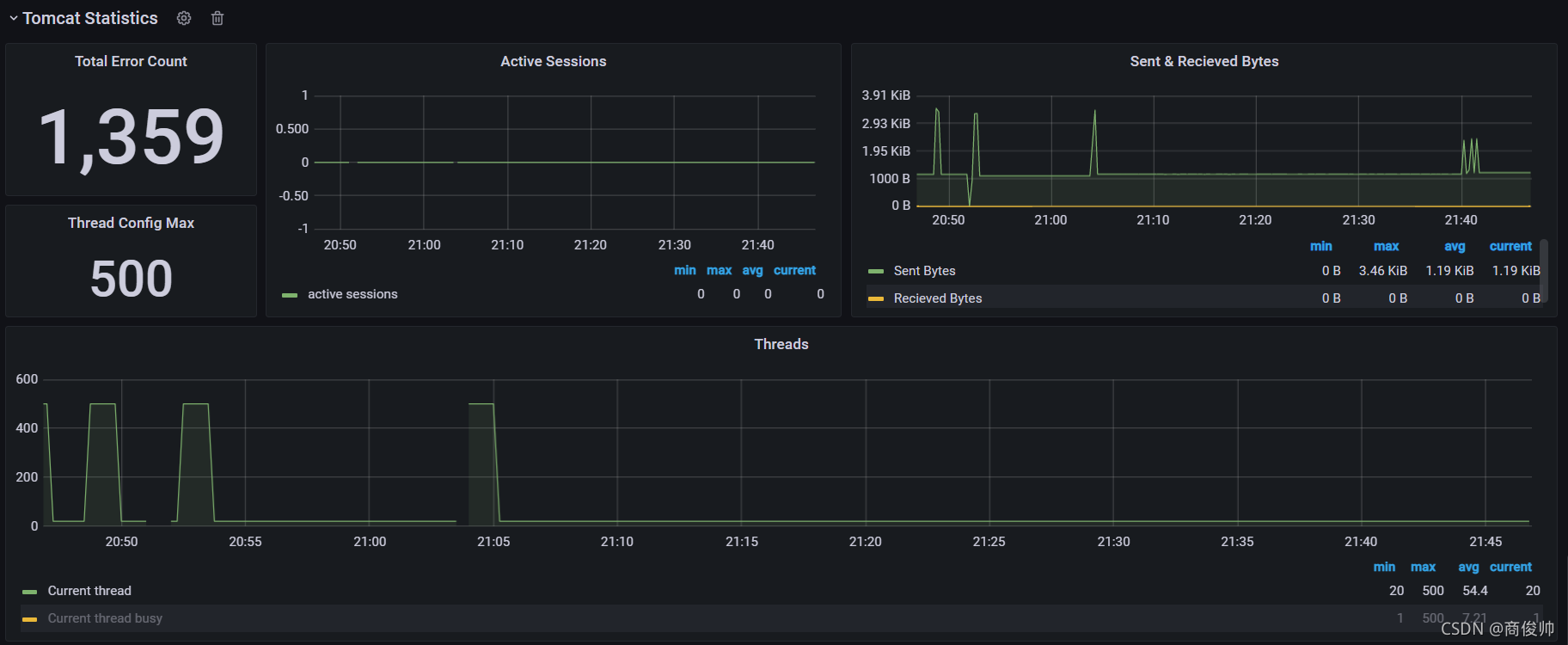The height and width of the screenshot is (645, 1568).
Task: Open color picker for active sessions swatch
Action: tap(290, 295)
